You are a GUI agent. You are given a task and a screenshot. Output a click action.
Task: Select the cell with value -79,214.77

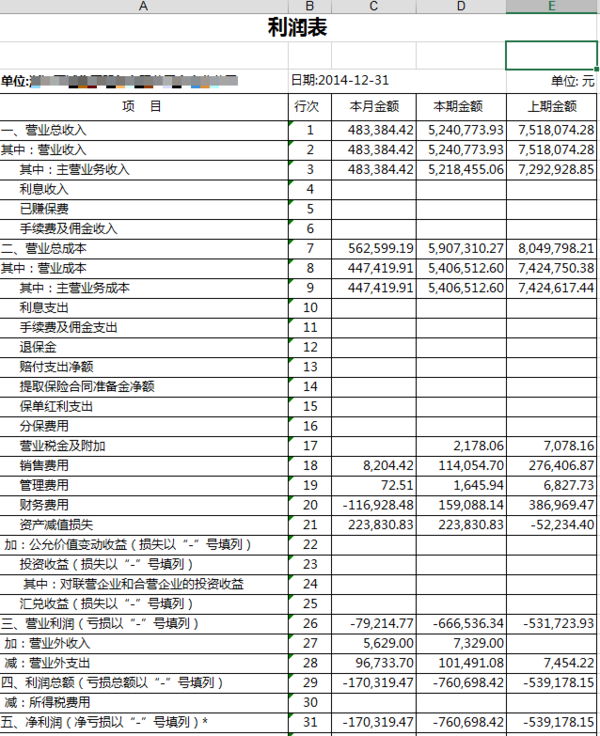(374, 623)
